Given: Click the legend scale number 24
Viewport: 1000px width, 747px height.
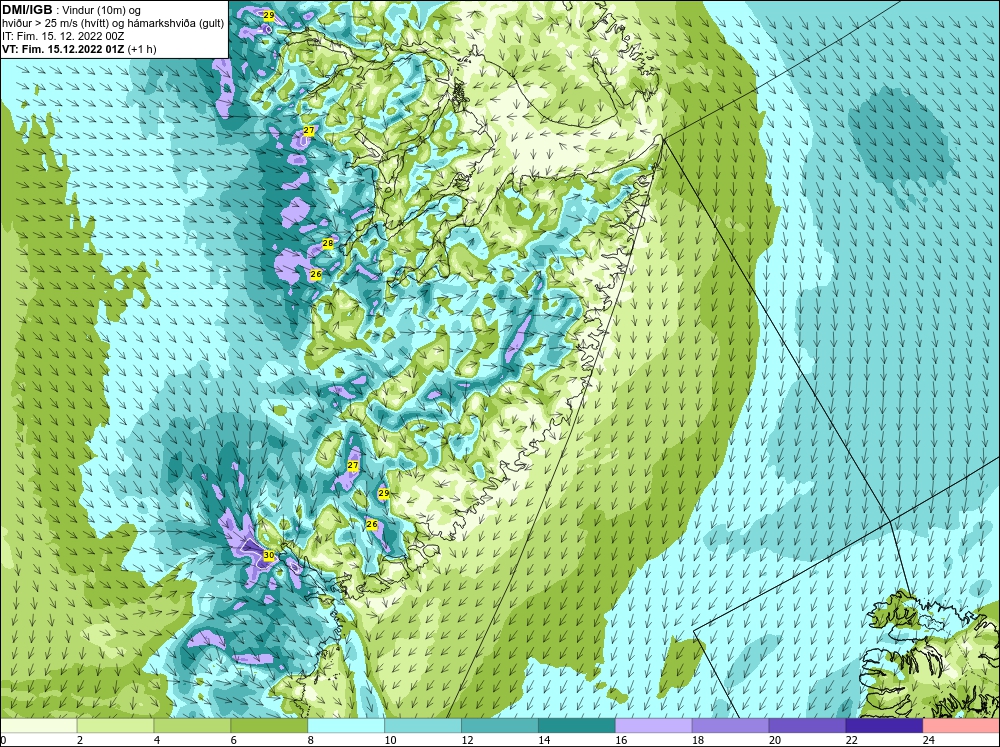Looking at the screenshot, I should click(929, 740).
